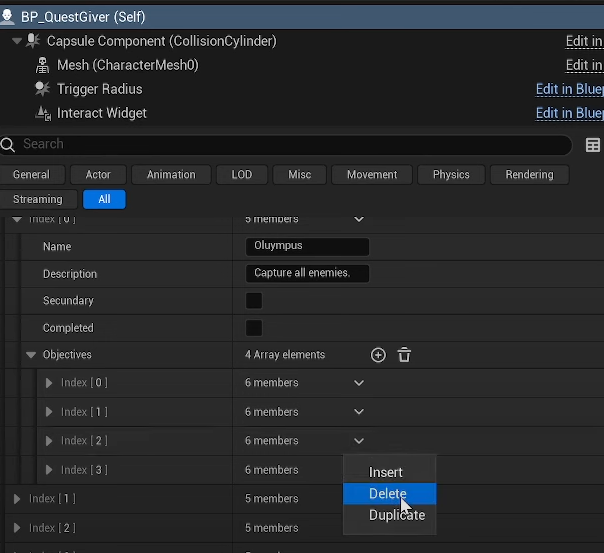Open the details panel table settings icon
Image resolution: width=604 pixels, height=553 pixels.
(x=592, y=145)
